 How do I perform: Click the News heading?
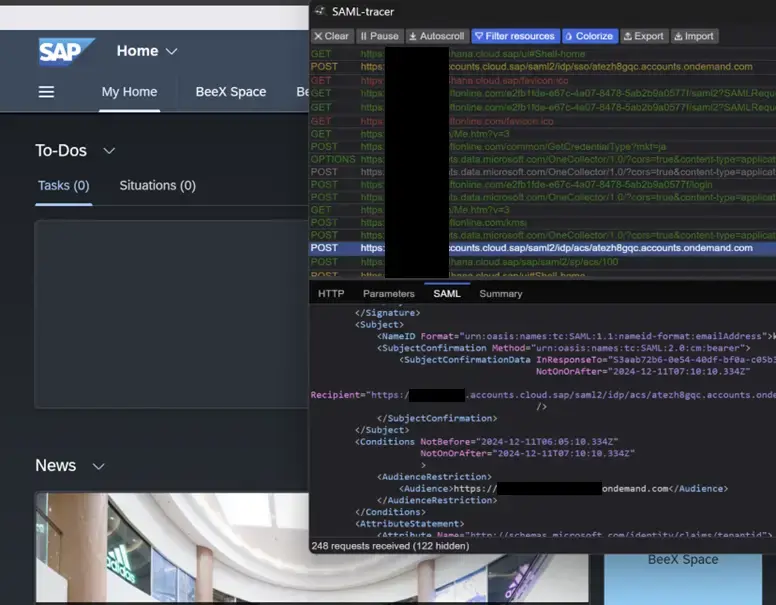(x=55, y=465)
